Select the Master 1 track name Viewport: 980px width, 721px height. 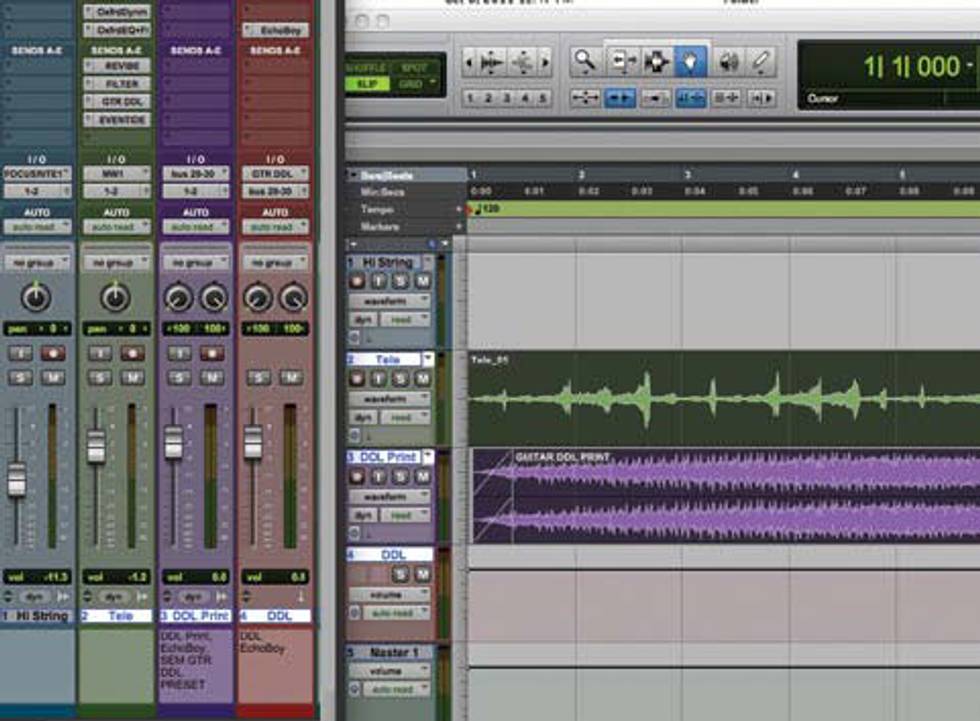coord(394,652)
